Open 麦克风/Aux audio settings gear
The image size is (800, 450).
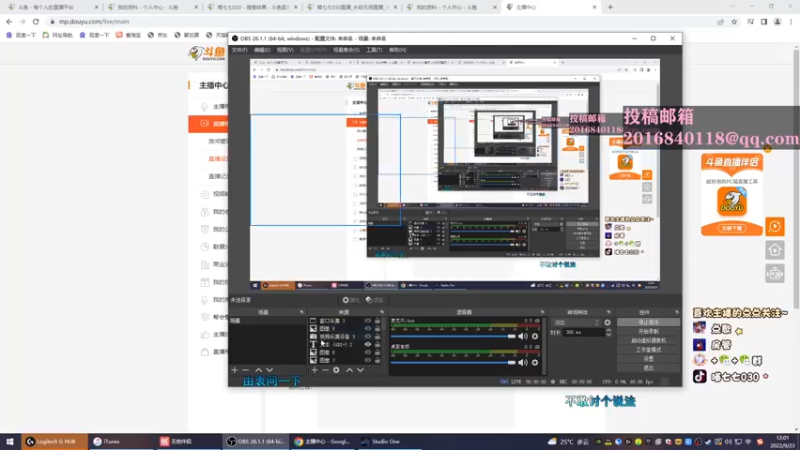tap(535, 336)
